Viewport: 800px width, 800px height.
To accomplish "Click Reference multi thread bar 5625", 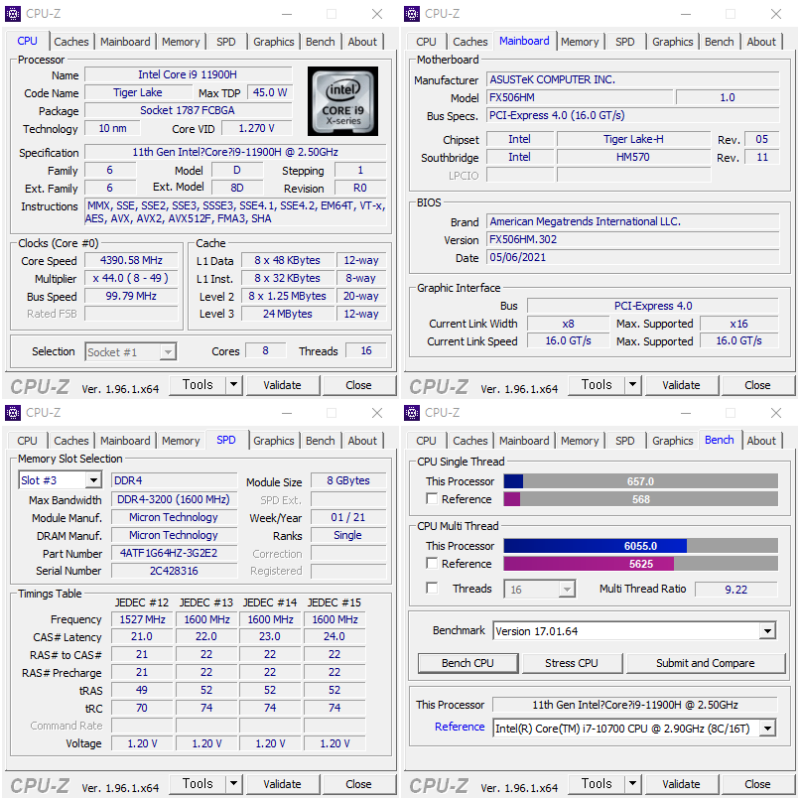I will point(641,564).
